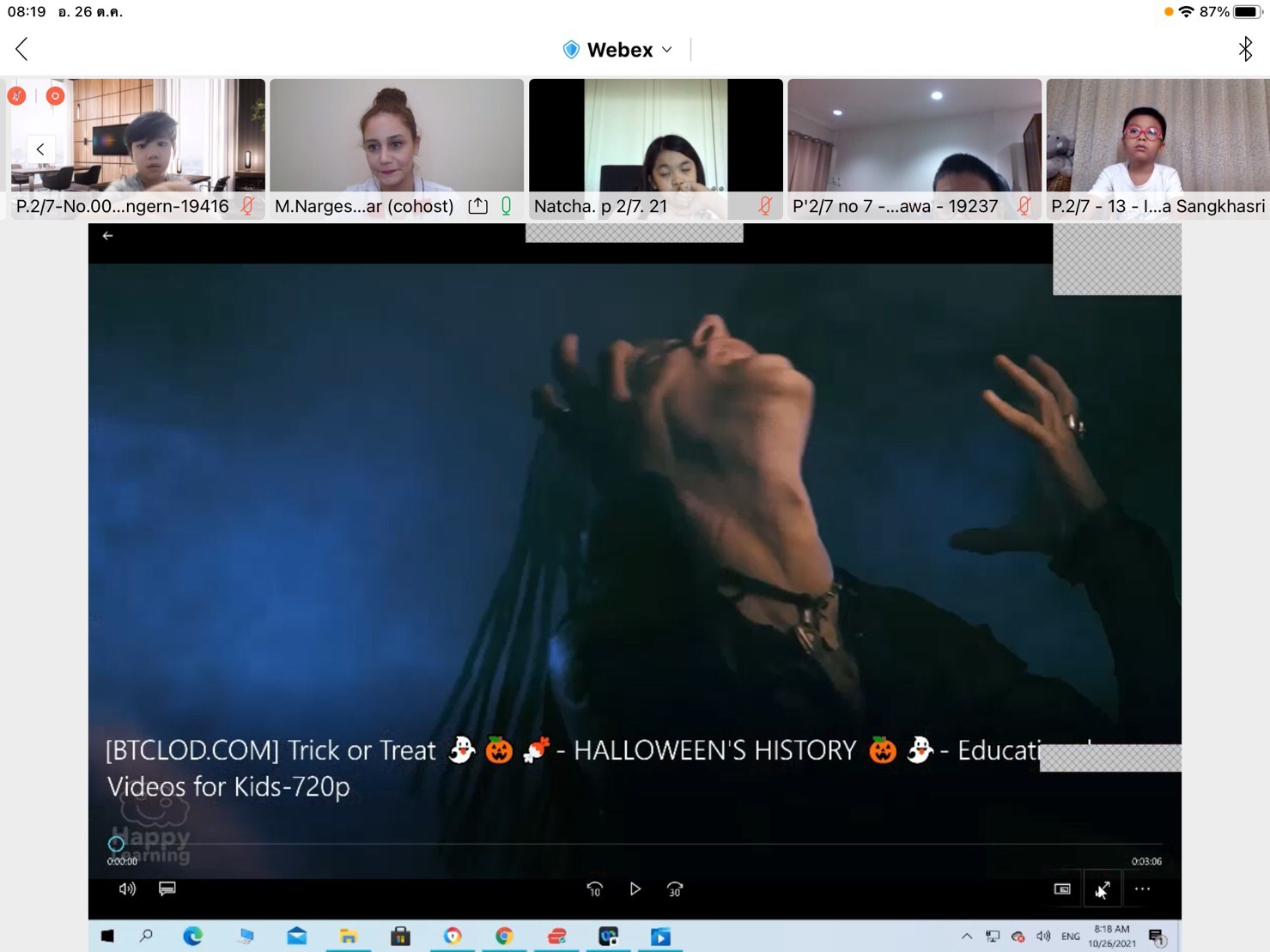Toggle fullscreen mode in the video player
The width and height of the screenshot is (1270, 952).
(1103, 889)
